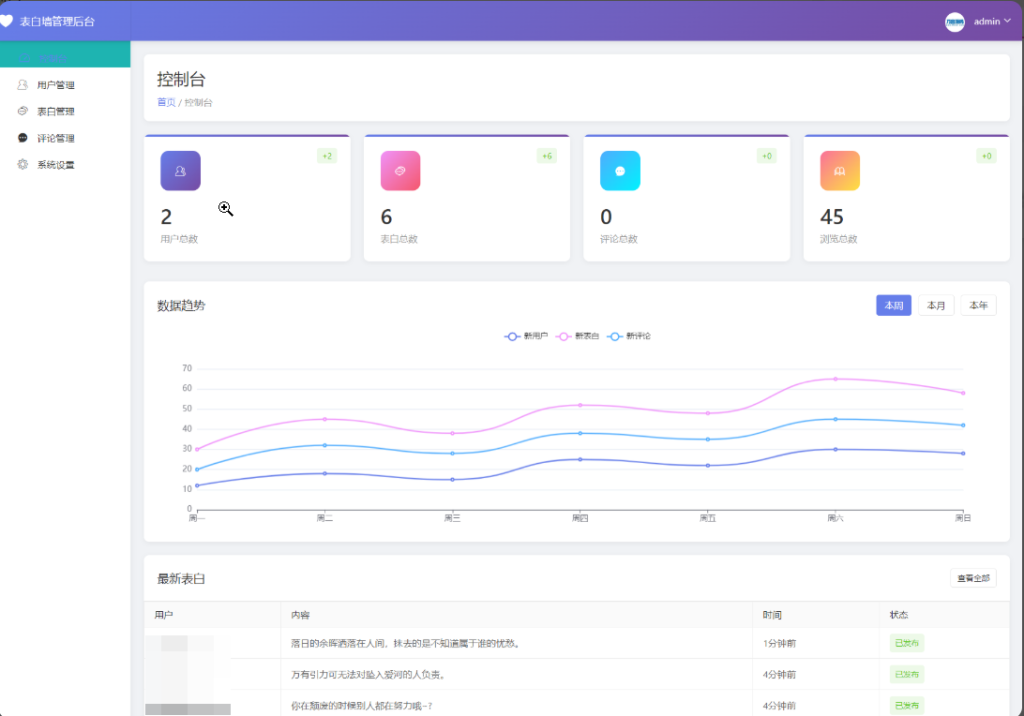
Task: Select the 用户管理 user icon in sidebar
Action: (x=23, y=84)
